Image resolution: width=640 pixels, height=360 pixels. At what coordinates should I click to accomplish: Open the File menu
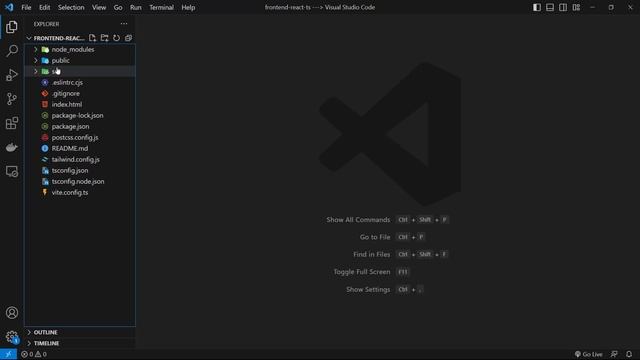coord(26,7)
